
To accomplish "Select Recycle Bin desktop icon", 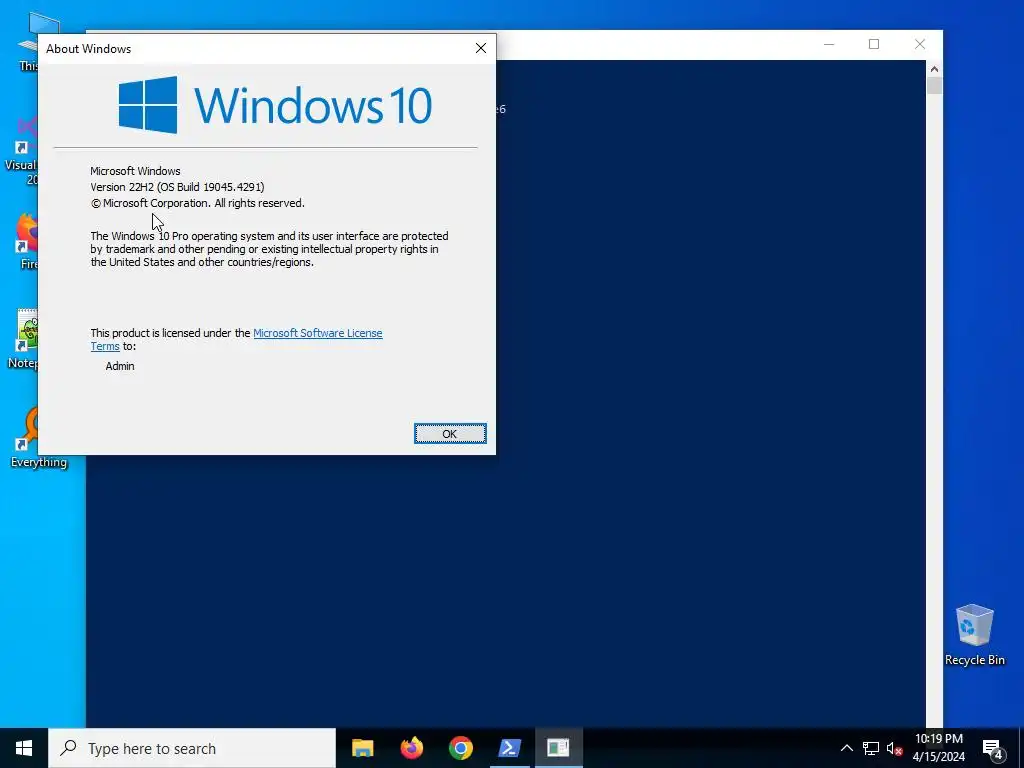I will point(974,635).
